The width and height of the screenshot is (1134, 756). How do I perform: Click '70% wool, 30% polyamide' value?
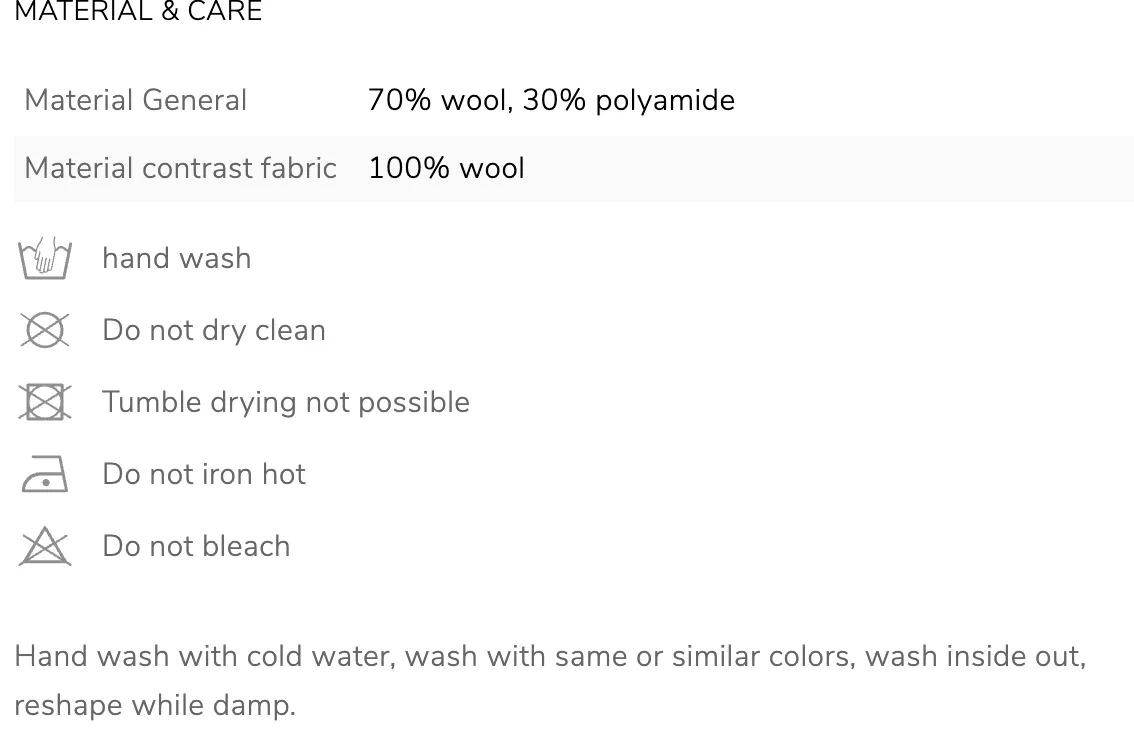pyautogui.click(x=551, y=100)
